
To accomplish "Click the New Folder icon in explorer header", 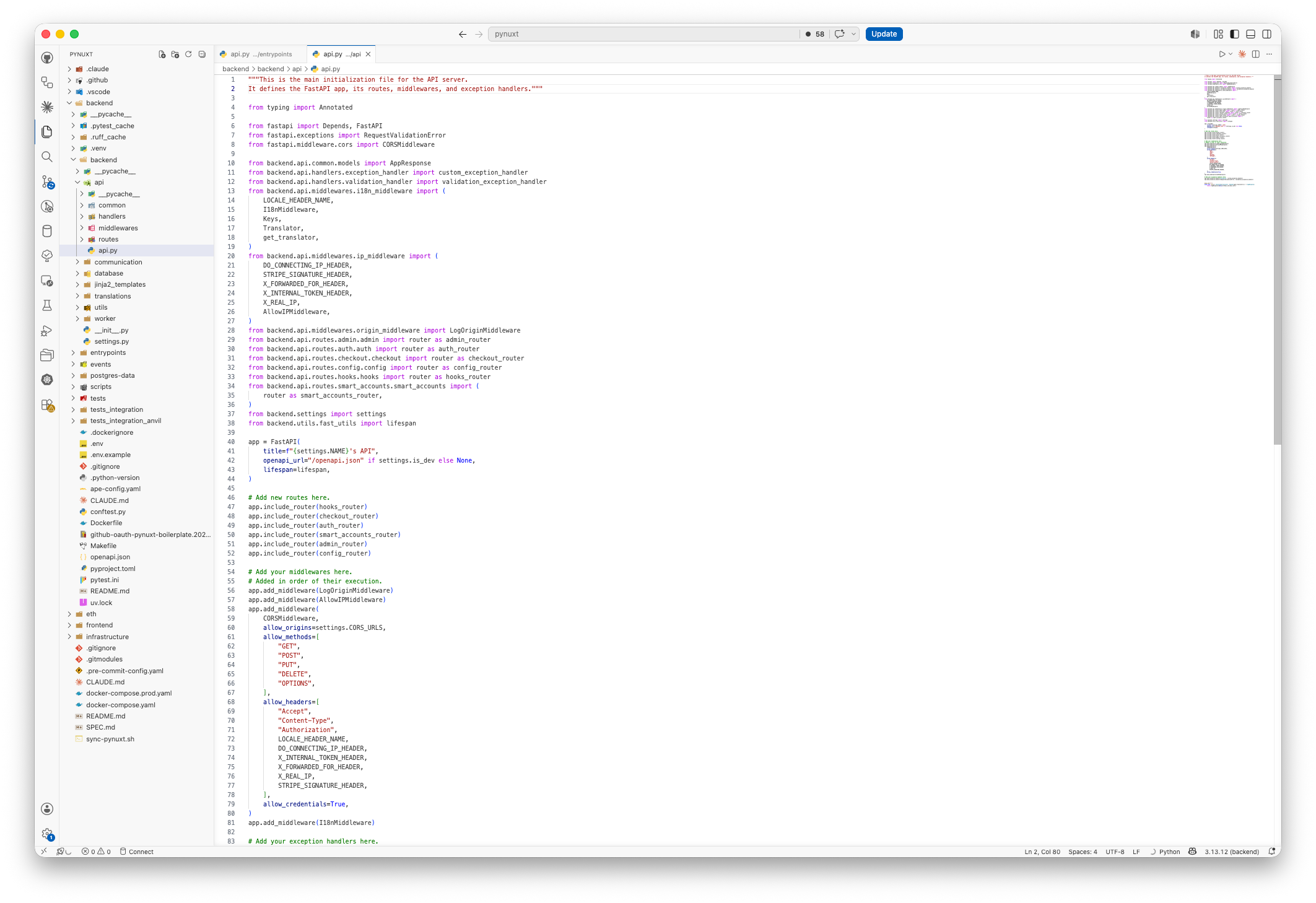I will coord(175,55).
